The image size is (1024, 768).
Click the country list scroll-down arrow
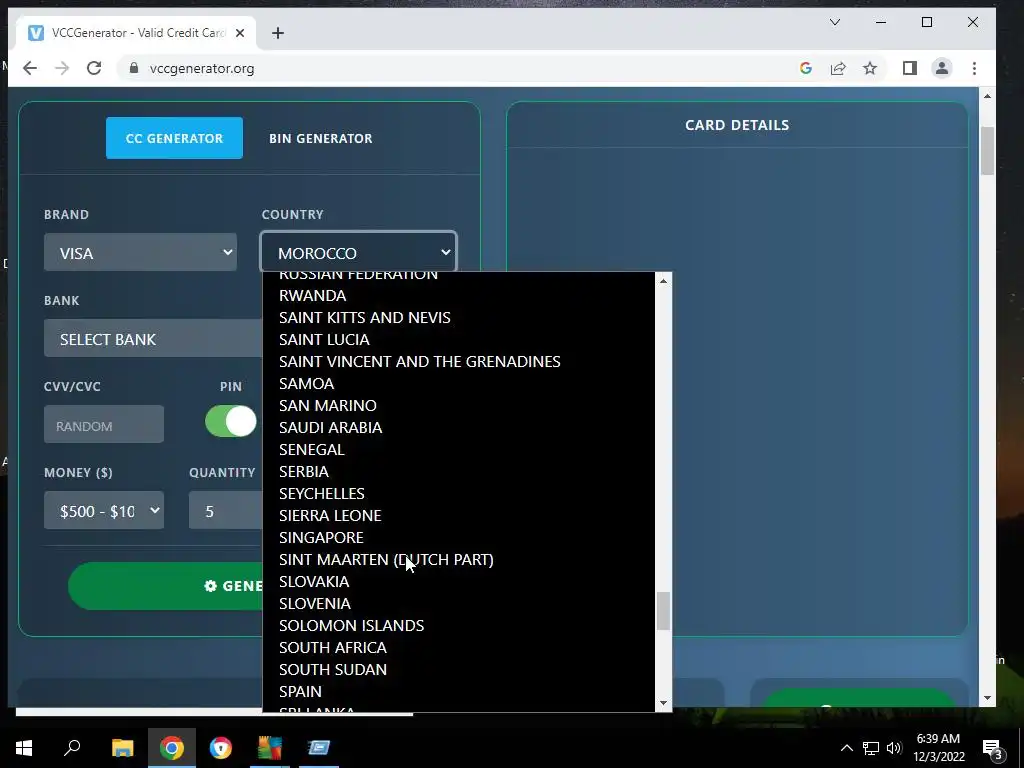tap(664, 703)
